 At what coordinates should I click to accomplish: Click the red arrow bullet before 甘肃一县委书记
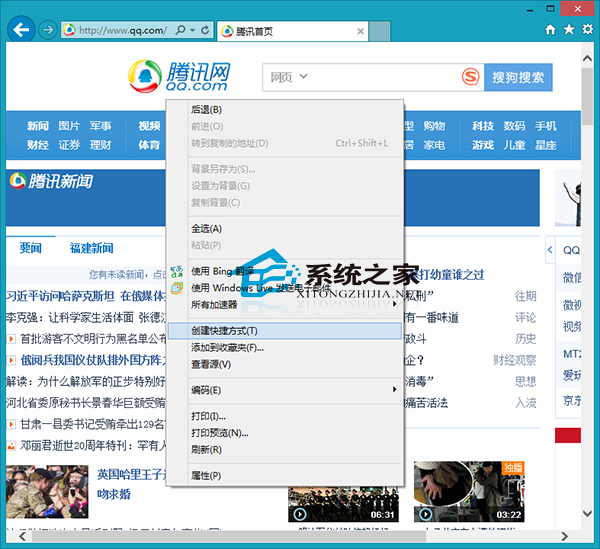(x=11, y=424)
